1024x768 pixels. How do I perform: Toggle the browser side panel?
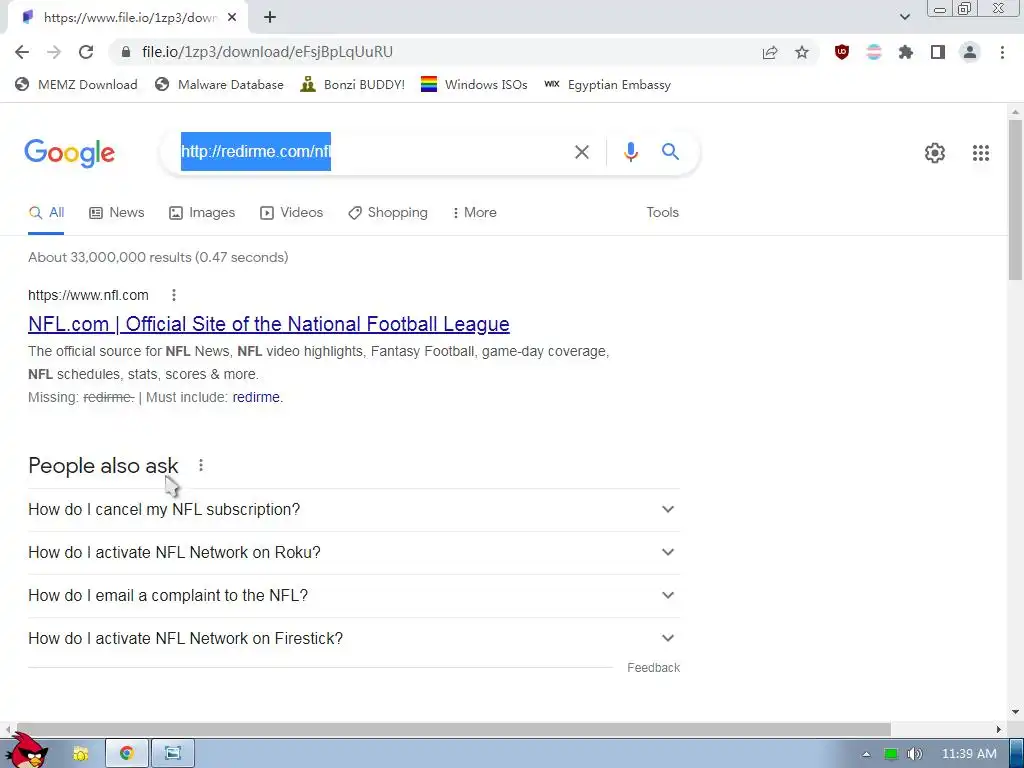[x=938, y=52]
